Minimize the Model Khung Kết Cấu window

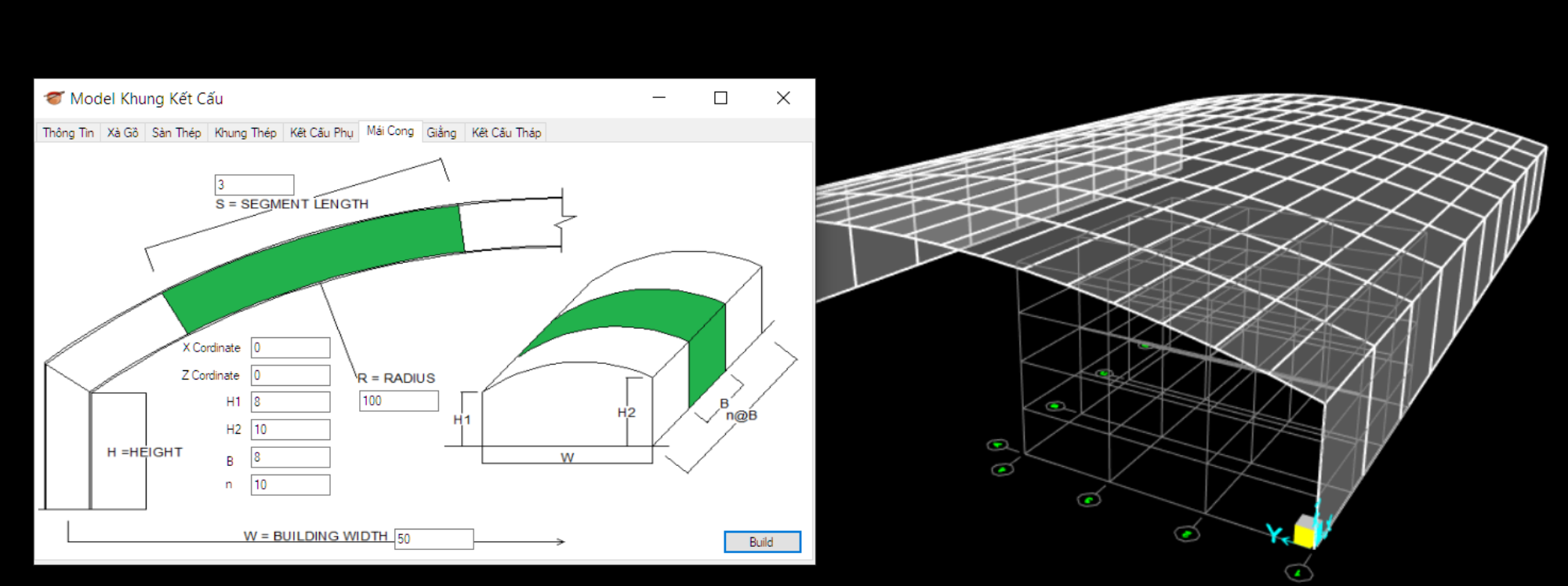[x=659, y=98]
